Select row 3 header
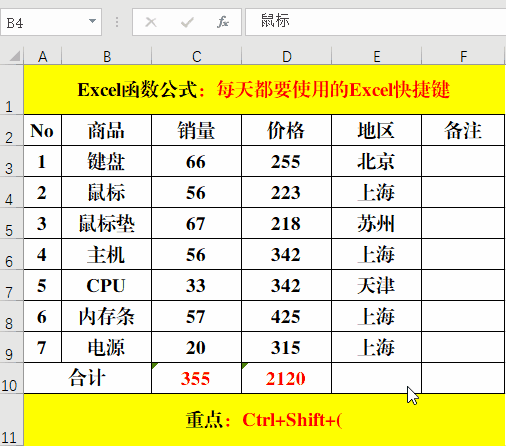This screenshot has height=446, width=506. pyautogui.click(x=11, y=161)
